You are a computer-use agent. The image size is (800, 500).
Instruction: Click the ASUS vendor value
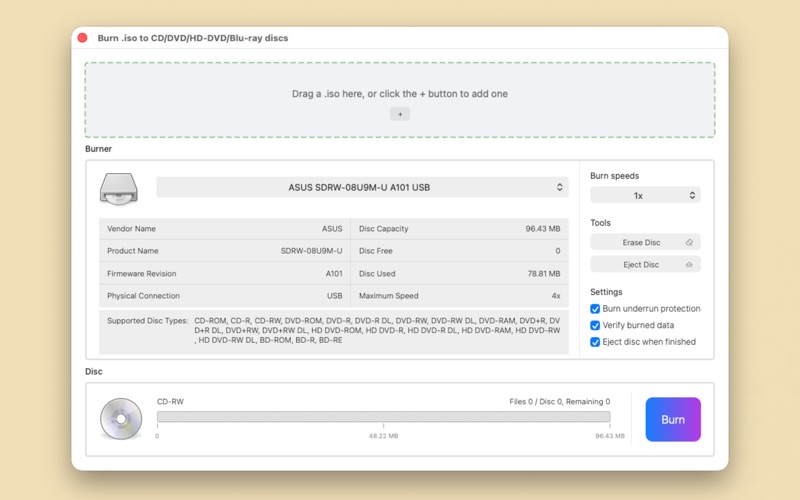coord(332,229)
